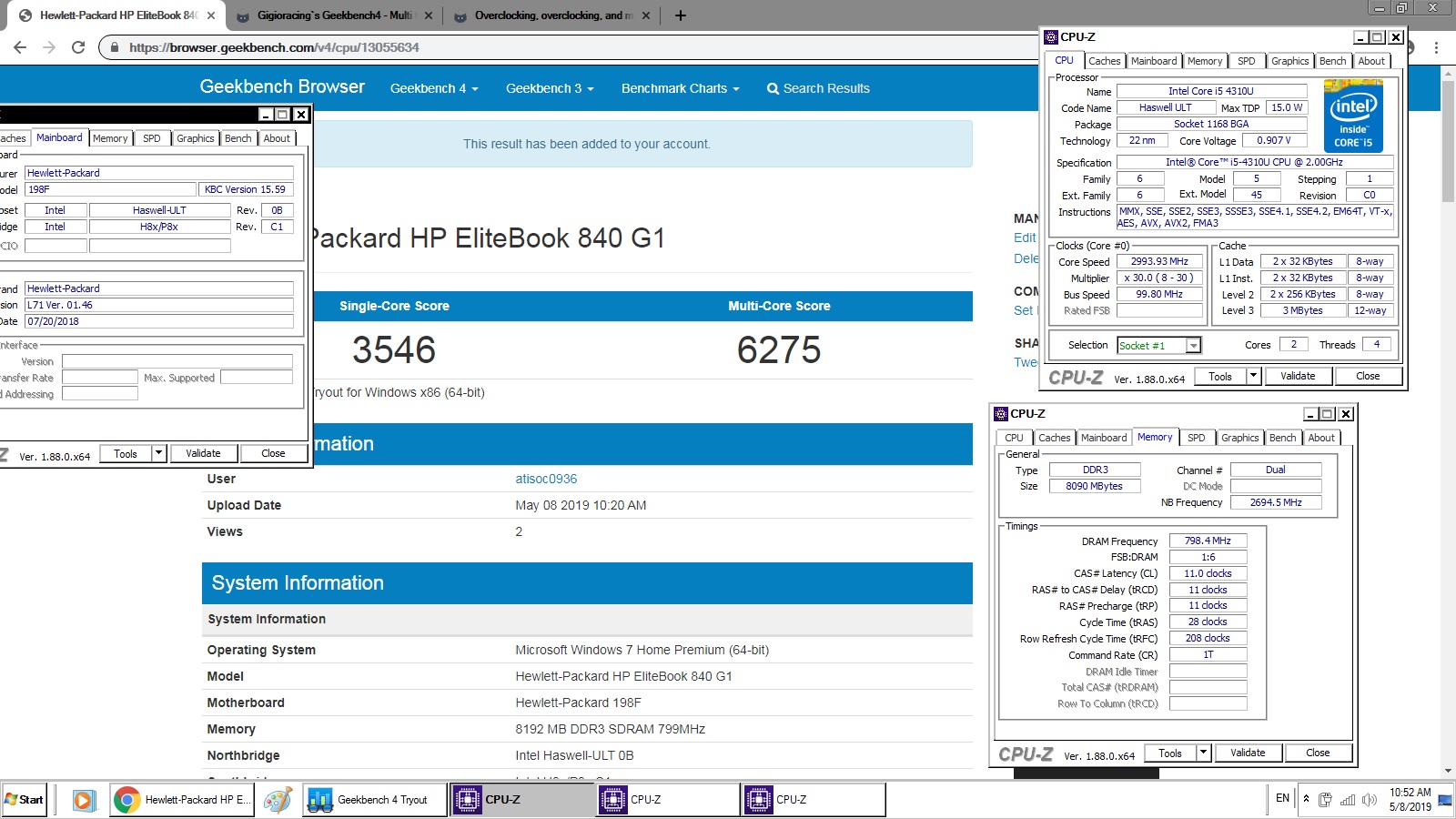Image resolution: width=1456 pixels, height=819 pixels.
Task: Click Close button in Memory CPU-Z window
Action: 1318,753
